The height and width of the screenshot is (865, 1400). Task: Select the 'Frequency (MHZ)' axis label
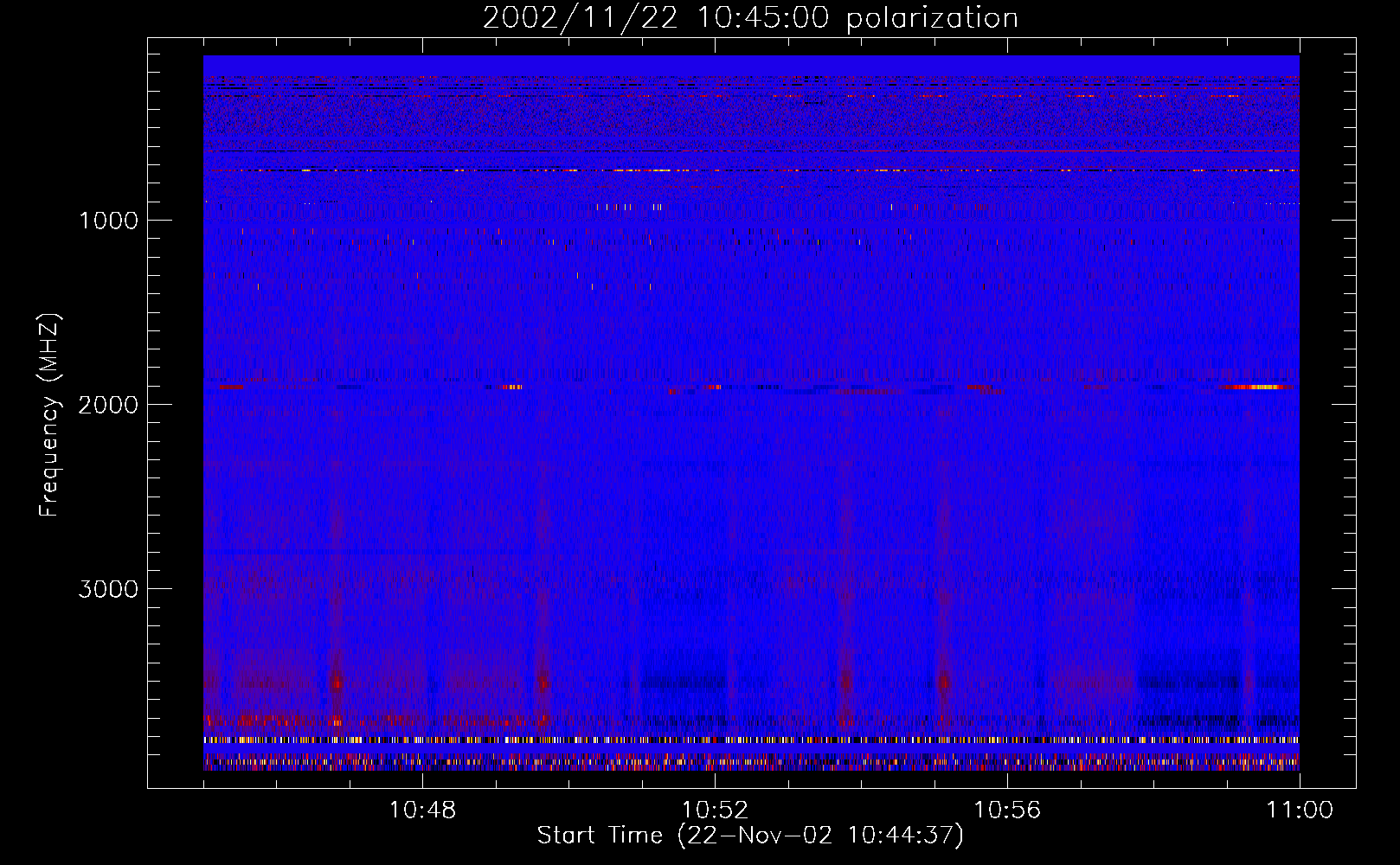pyautogui.click(x=50, y=416)
